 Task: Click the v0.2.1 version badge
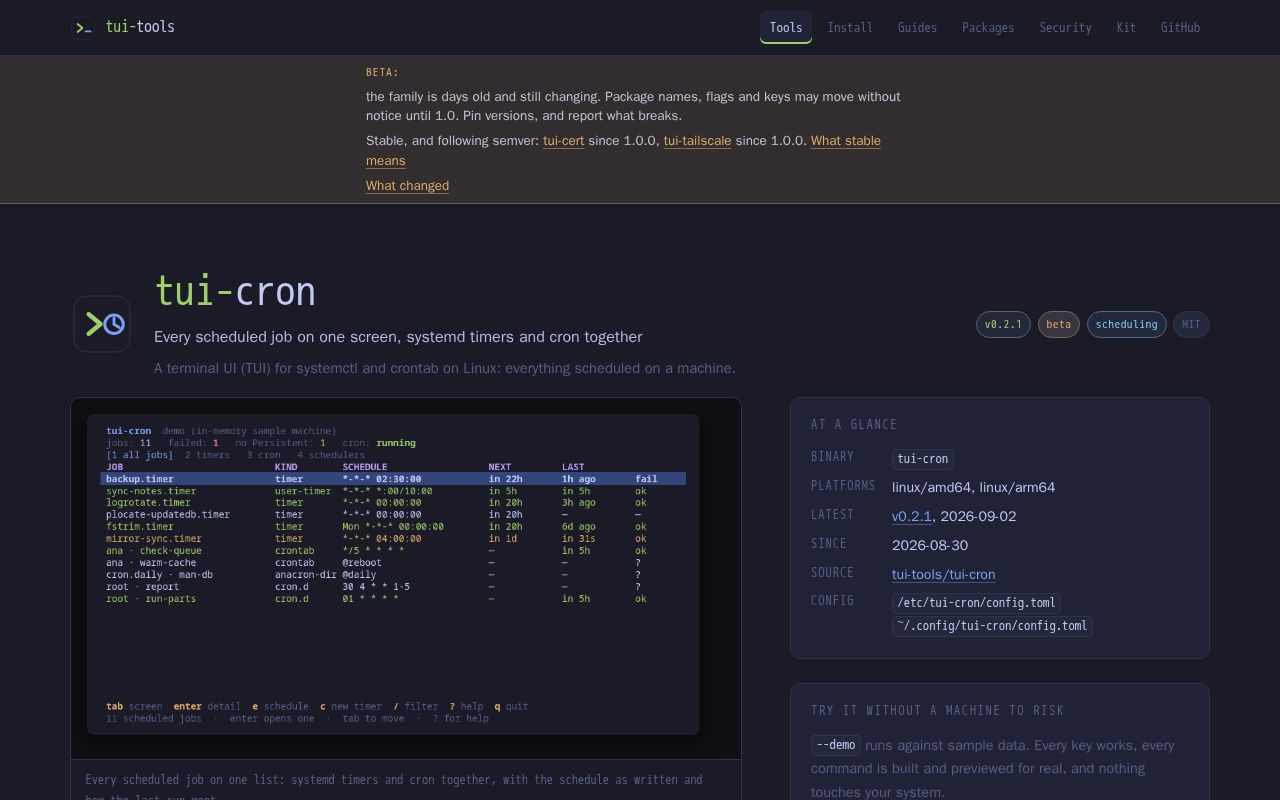(1003, 324)
